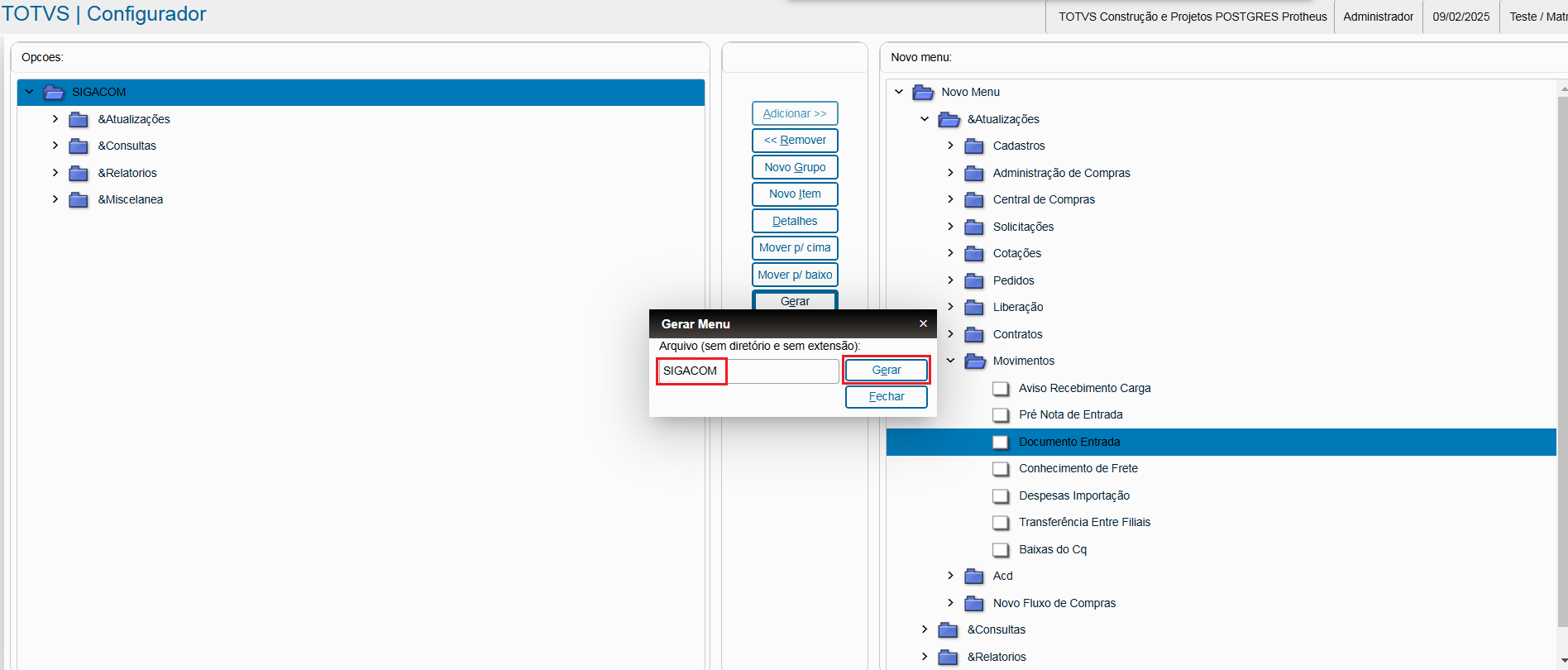Click the Solicitações folder icon
Viewport: 1568px width, 670px height.
point(974,227)
